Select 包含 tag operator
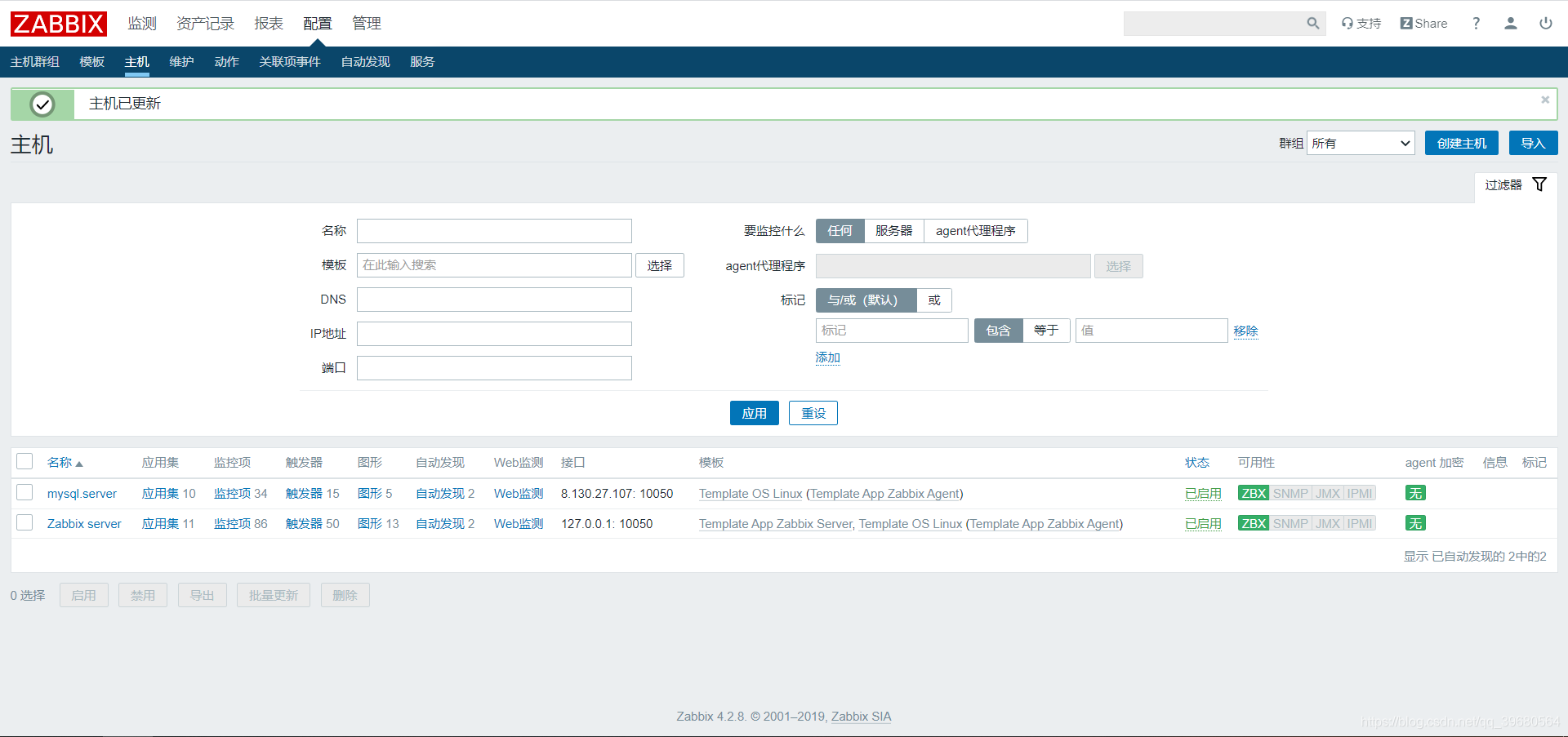Image resolution: width=1568 pixels, height=737 pixels. point(998,331)
